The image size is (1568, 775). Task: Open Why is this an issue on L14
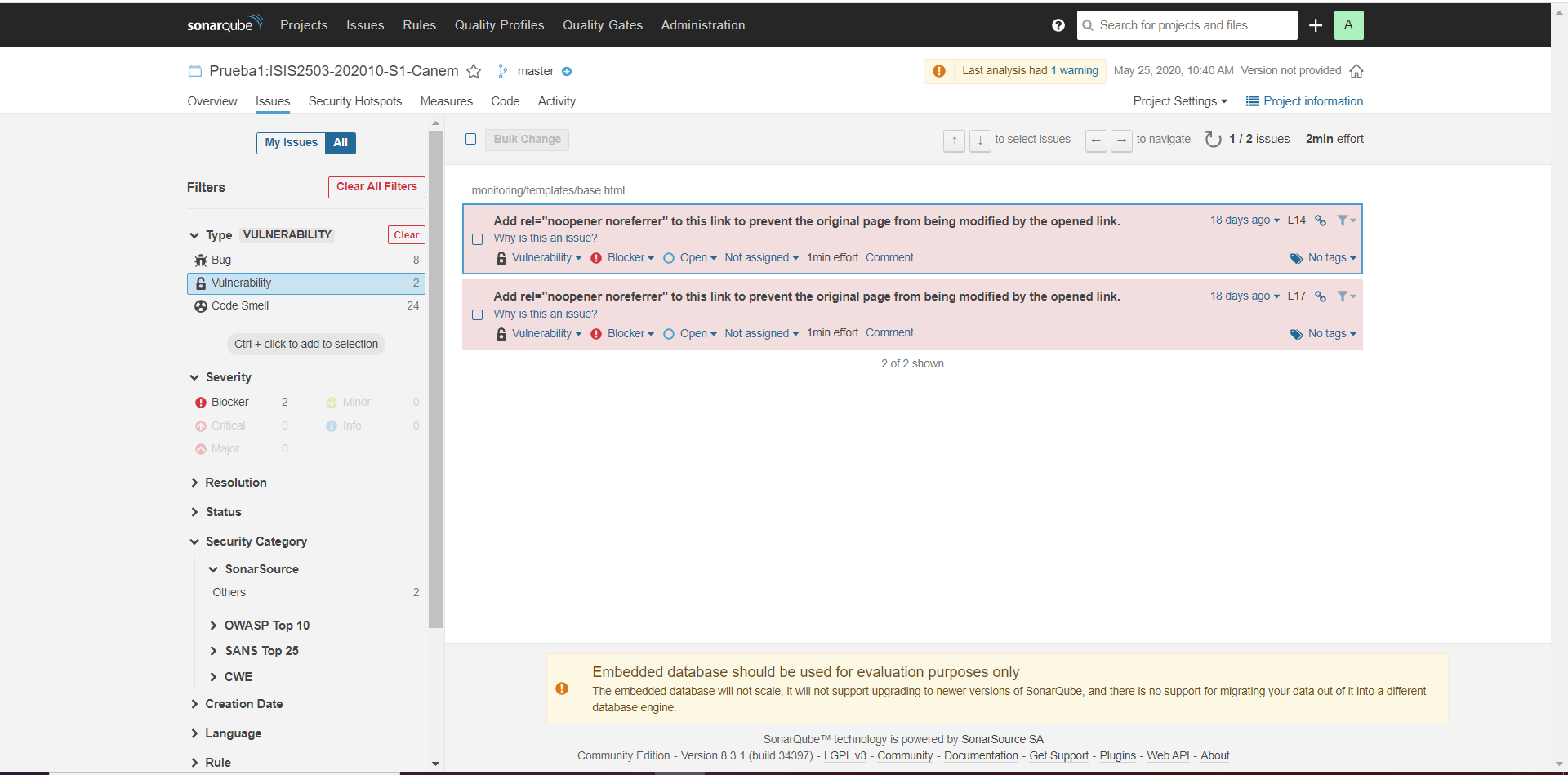(x=546, y=238)
